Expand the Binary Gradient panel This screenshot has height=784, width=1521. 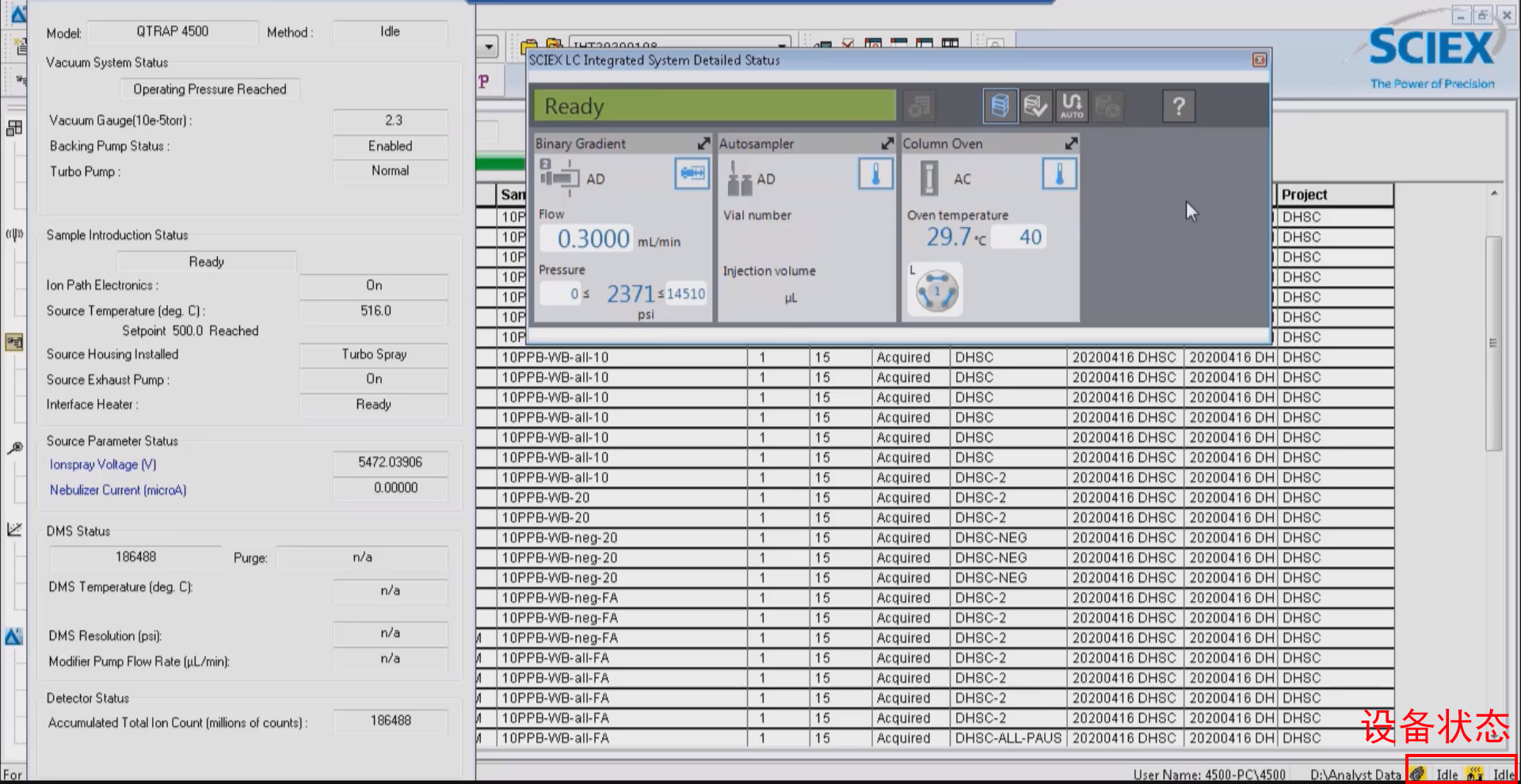[703, 143]
